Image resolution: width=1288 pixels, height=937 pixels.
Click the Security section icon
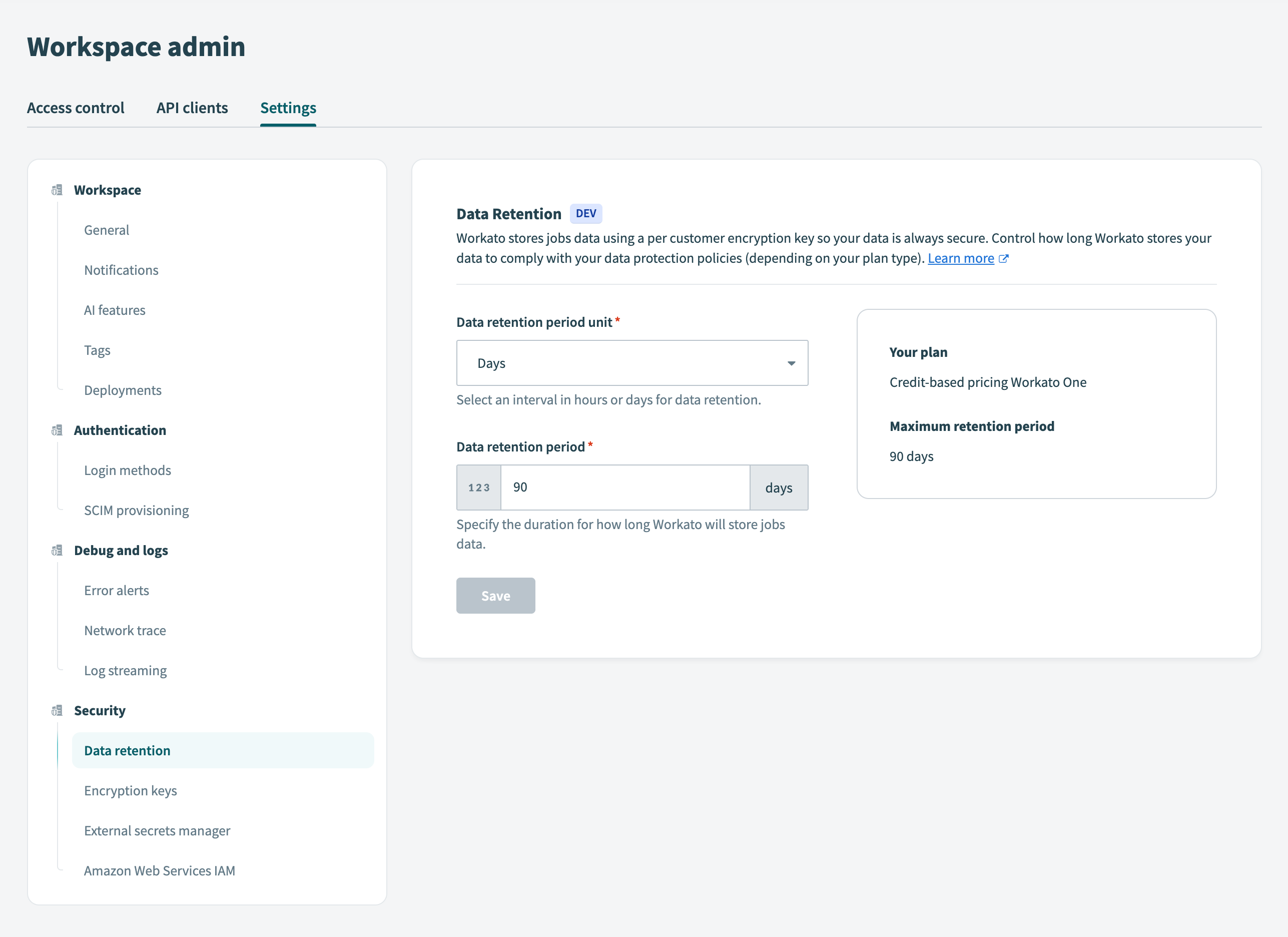(x=56, y=711)
